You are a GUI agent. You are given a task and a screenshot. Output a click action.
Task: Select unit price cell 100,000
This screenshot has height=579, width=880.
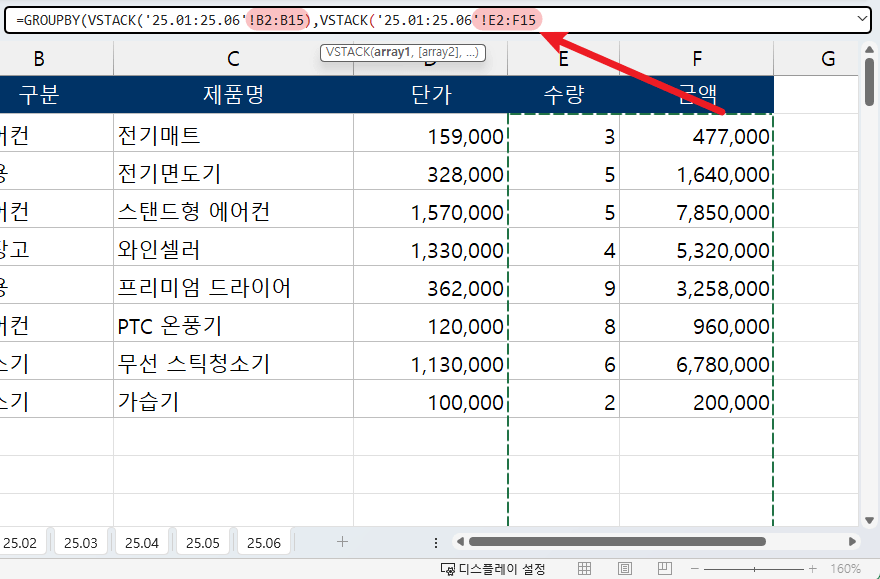point(430,399)
